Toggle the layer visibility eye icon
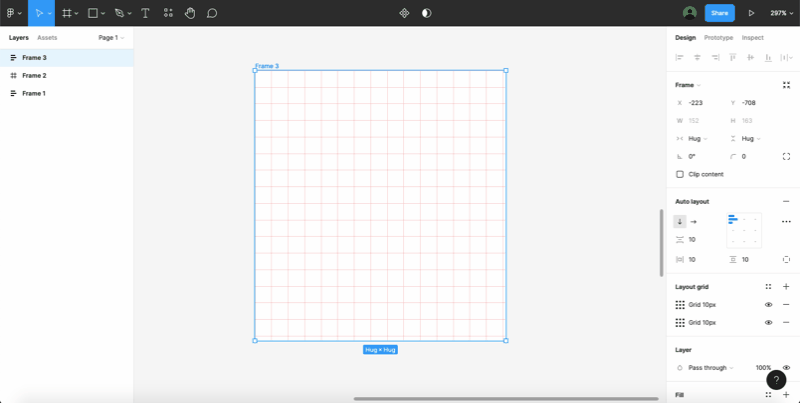This screenshot has width=800, height=403. 786,367
